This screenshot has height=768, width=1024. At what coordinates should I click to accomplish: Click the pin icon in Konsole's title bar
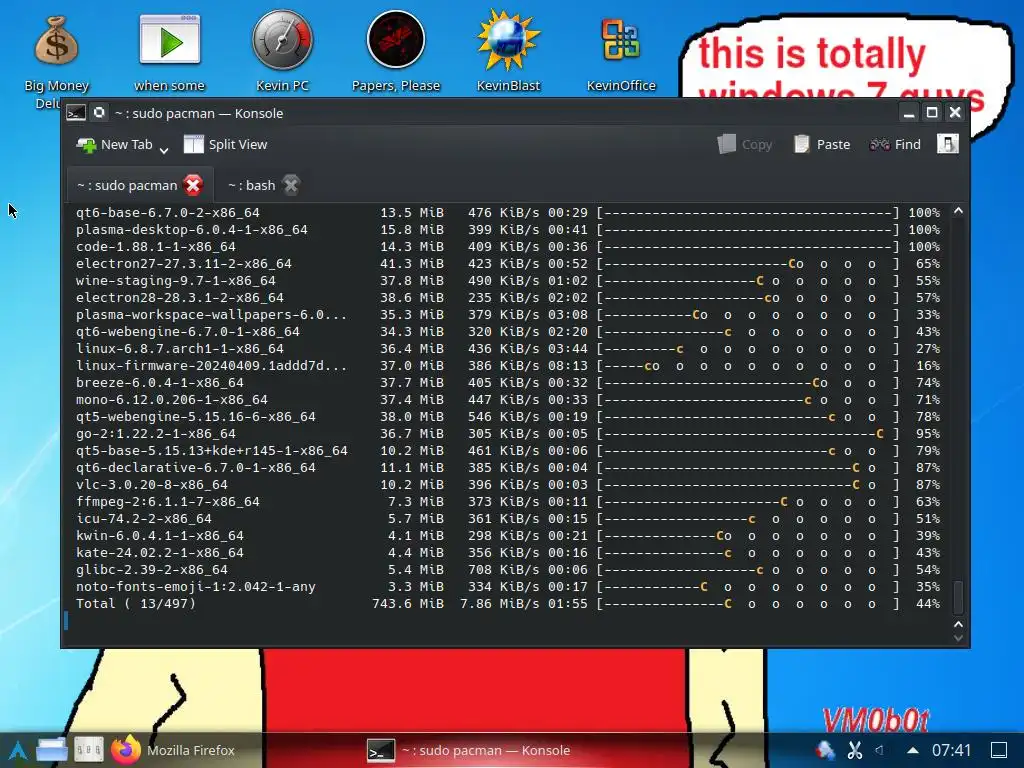[99, 112]
